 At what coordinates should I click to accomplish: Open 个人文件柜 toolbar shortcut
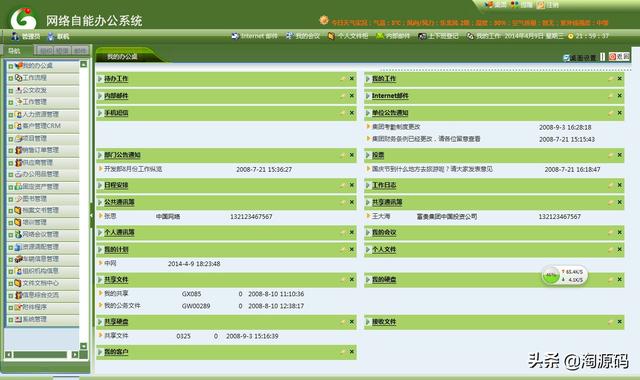pos(348,36)
